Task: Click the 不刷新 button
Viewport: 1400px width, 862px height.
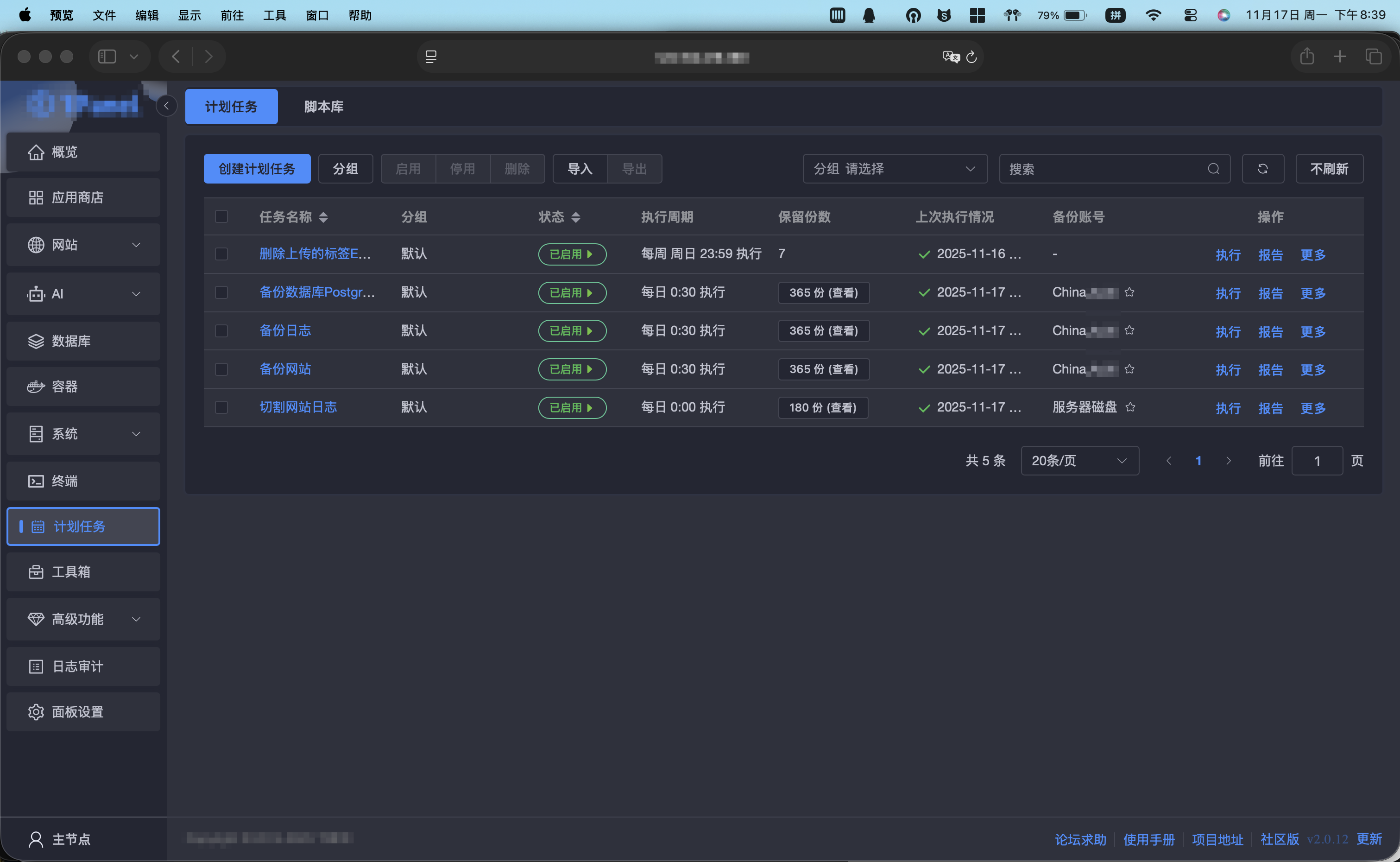Action: (x=1329, y=169)
